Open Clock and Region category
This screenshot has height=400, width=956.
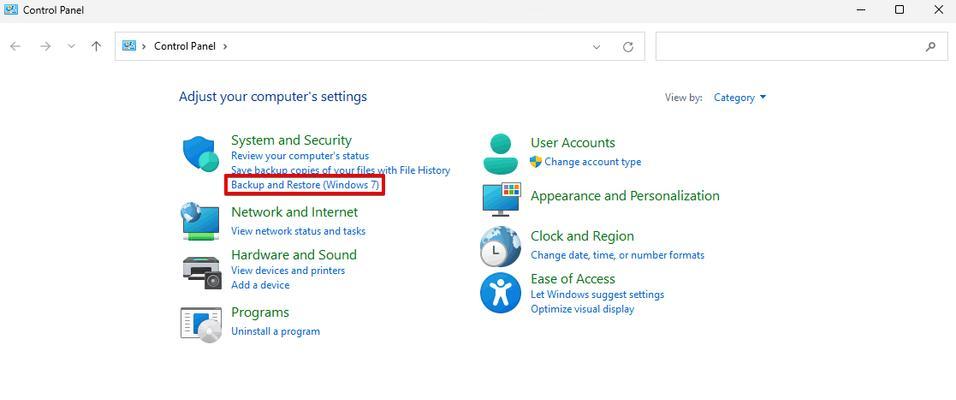[x=582, y=236]
